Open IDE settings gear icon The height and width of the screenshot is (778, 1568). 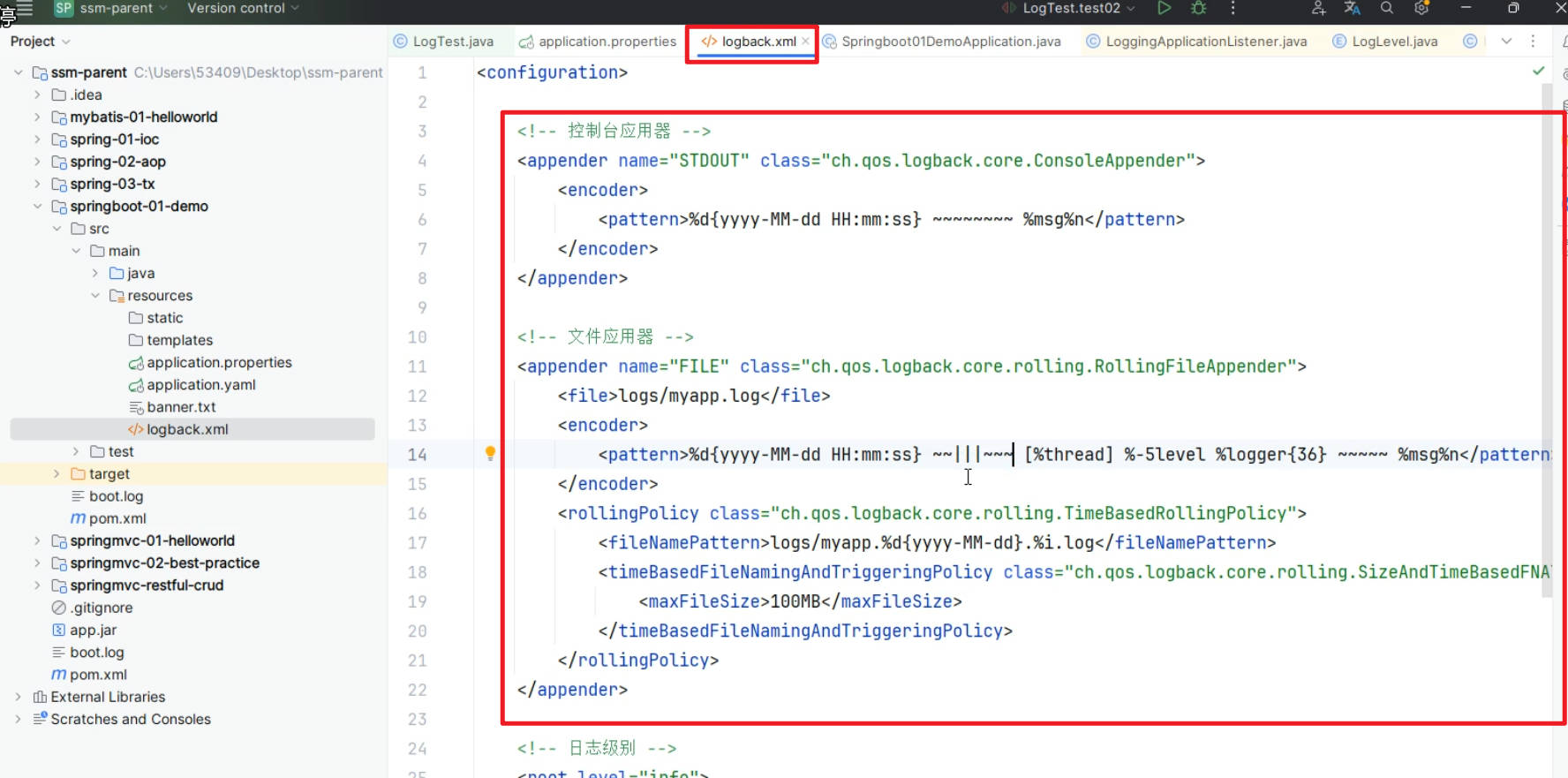[1421, 8]
